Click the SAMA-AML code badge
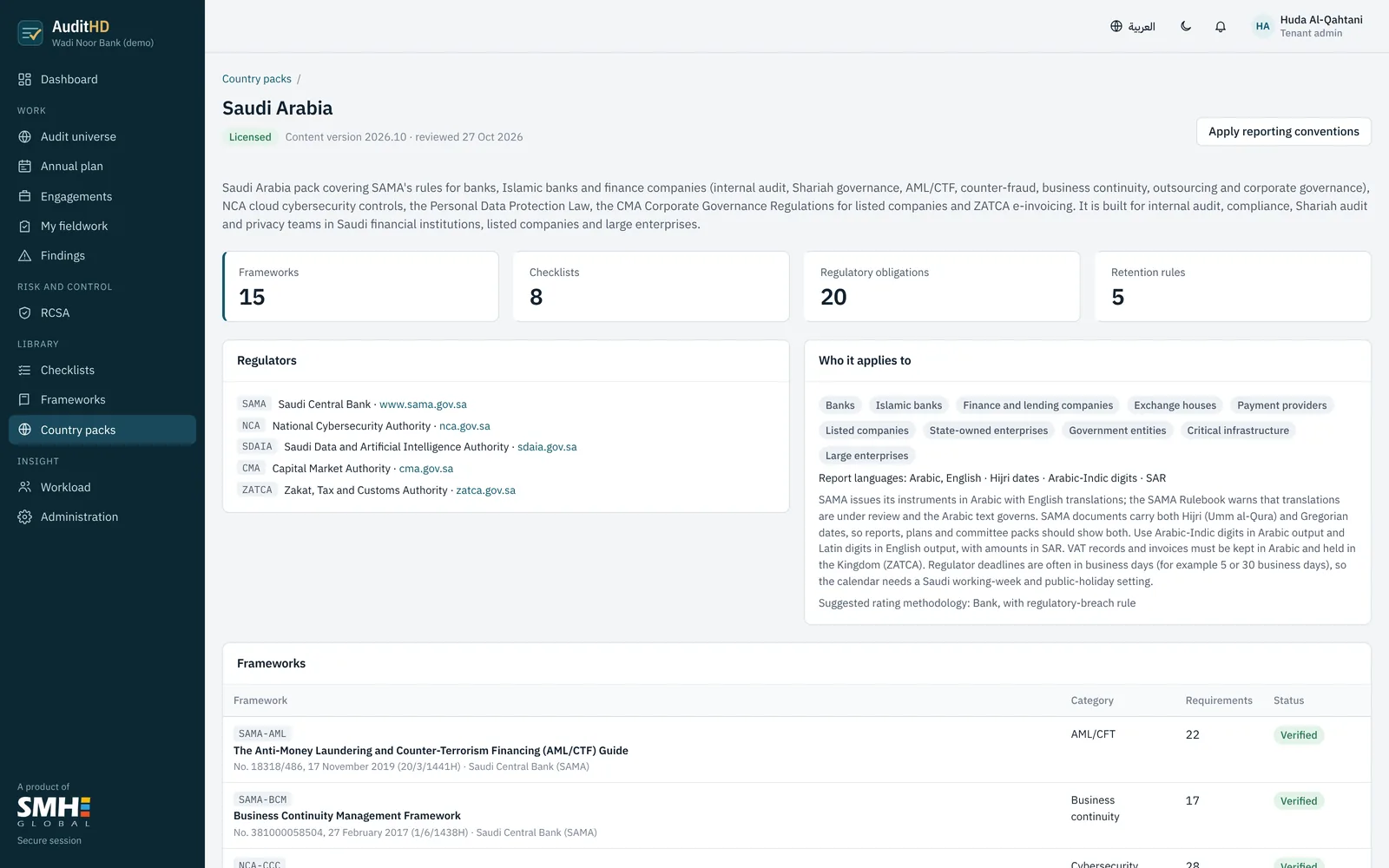This screenshot has width=1389, height=868. 262,733
